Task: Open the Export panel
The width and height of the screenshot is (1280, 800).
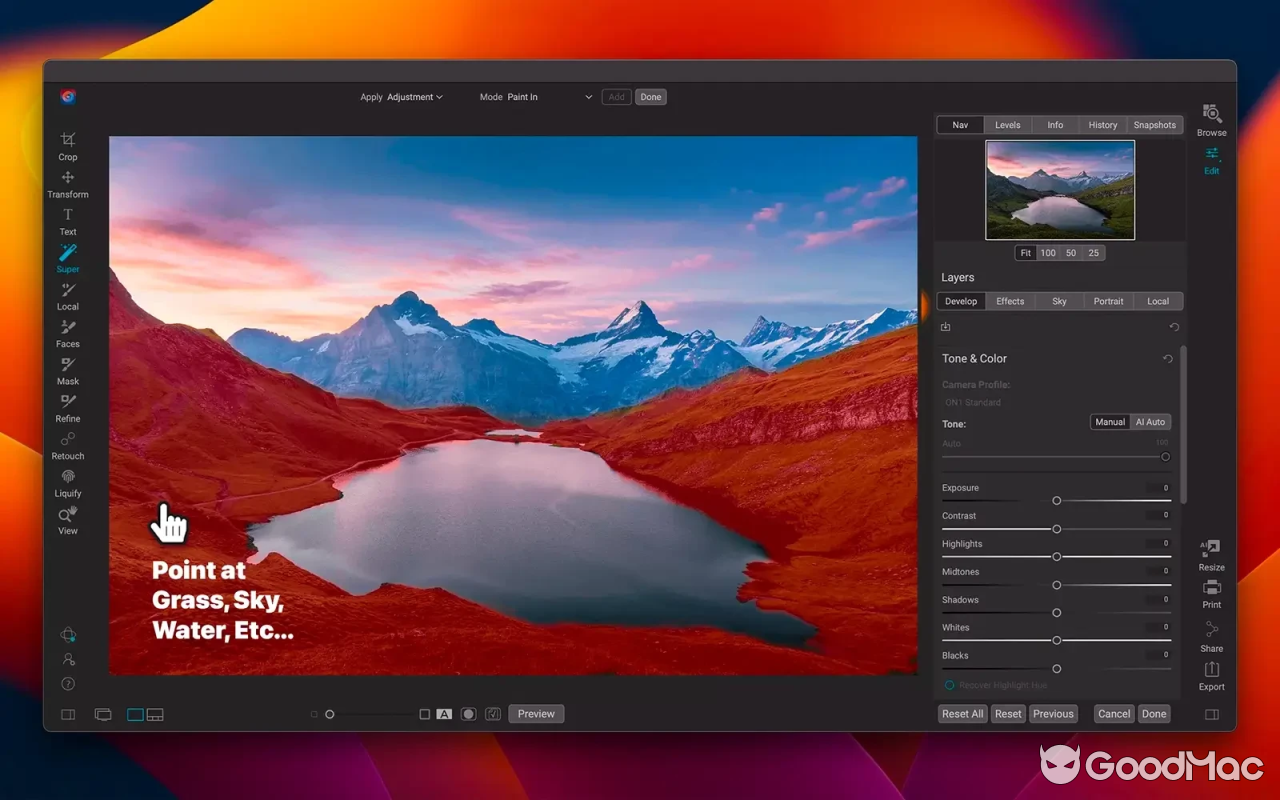Action: pyautogui.click(x=1211, y=675)
